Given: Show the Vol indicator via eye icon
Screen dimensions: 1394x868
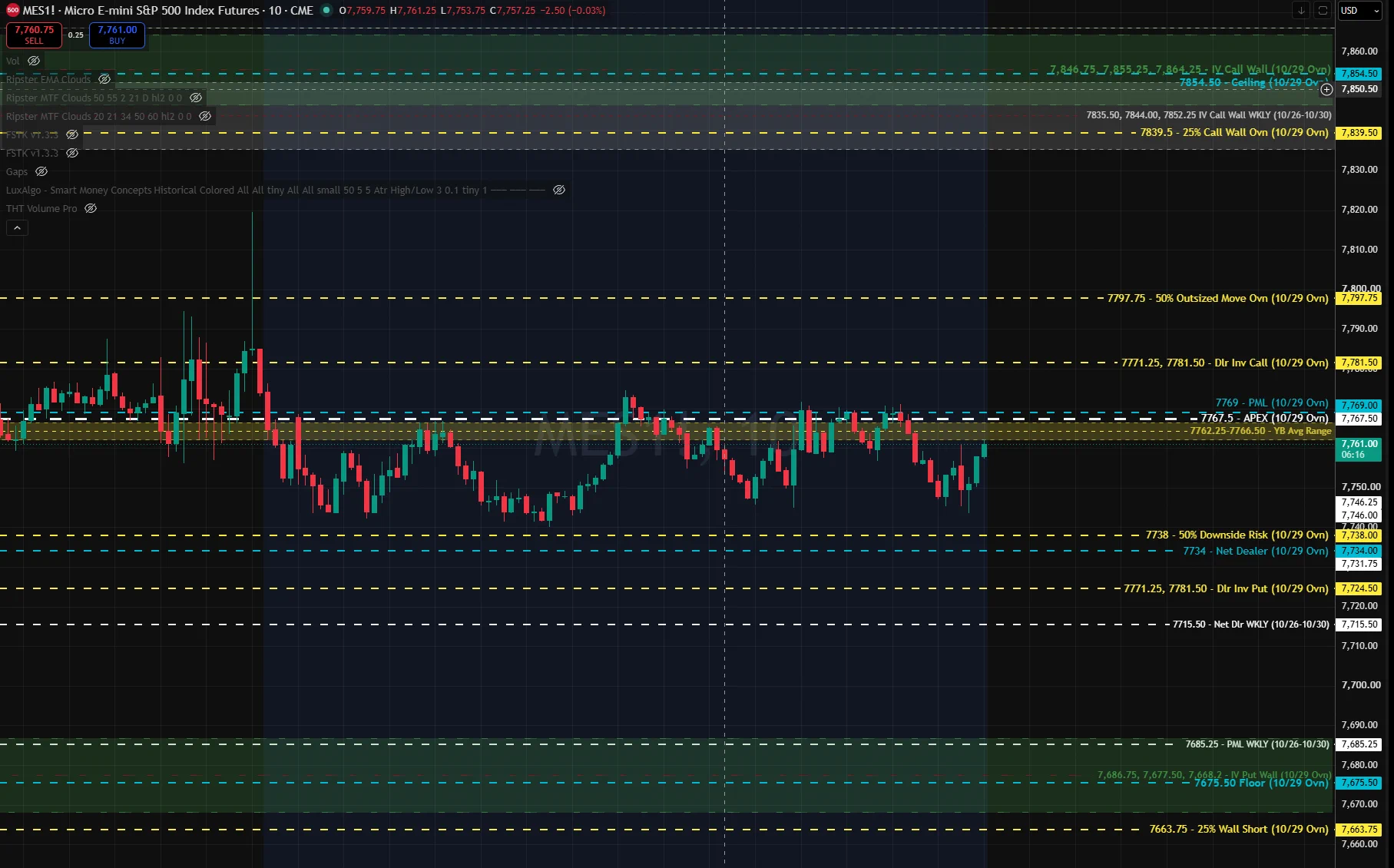Looking at the screenshot, I should pyautogui.click(x=34, y=61).
